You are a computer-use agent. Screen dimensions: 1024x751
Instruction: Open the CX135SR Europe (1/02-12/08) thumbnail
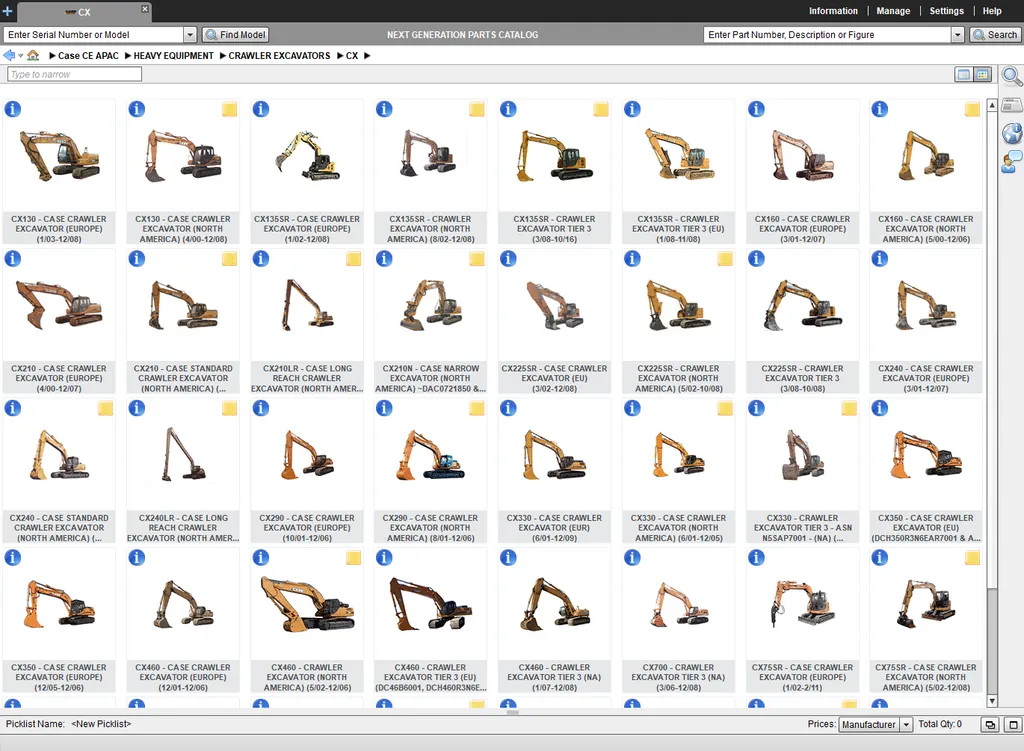pos(306,156)
